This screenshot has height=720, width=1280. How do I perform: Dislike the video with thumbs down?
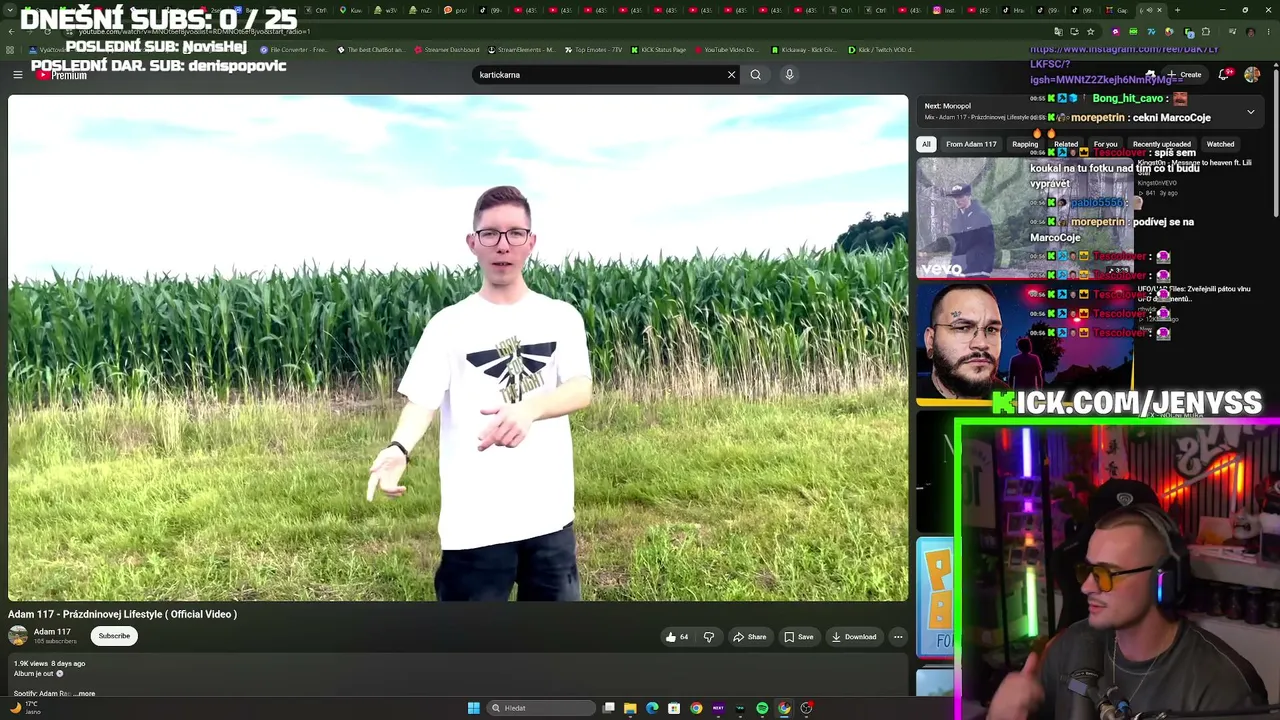coord(709,637)
